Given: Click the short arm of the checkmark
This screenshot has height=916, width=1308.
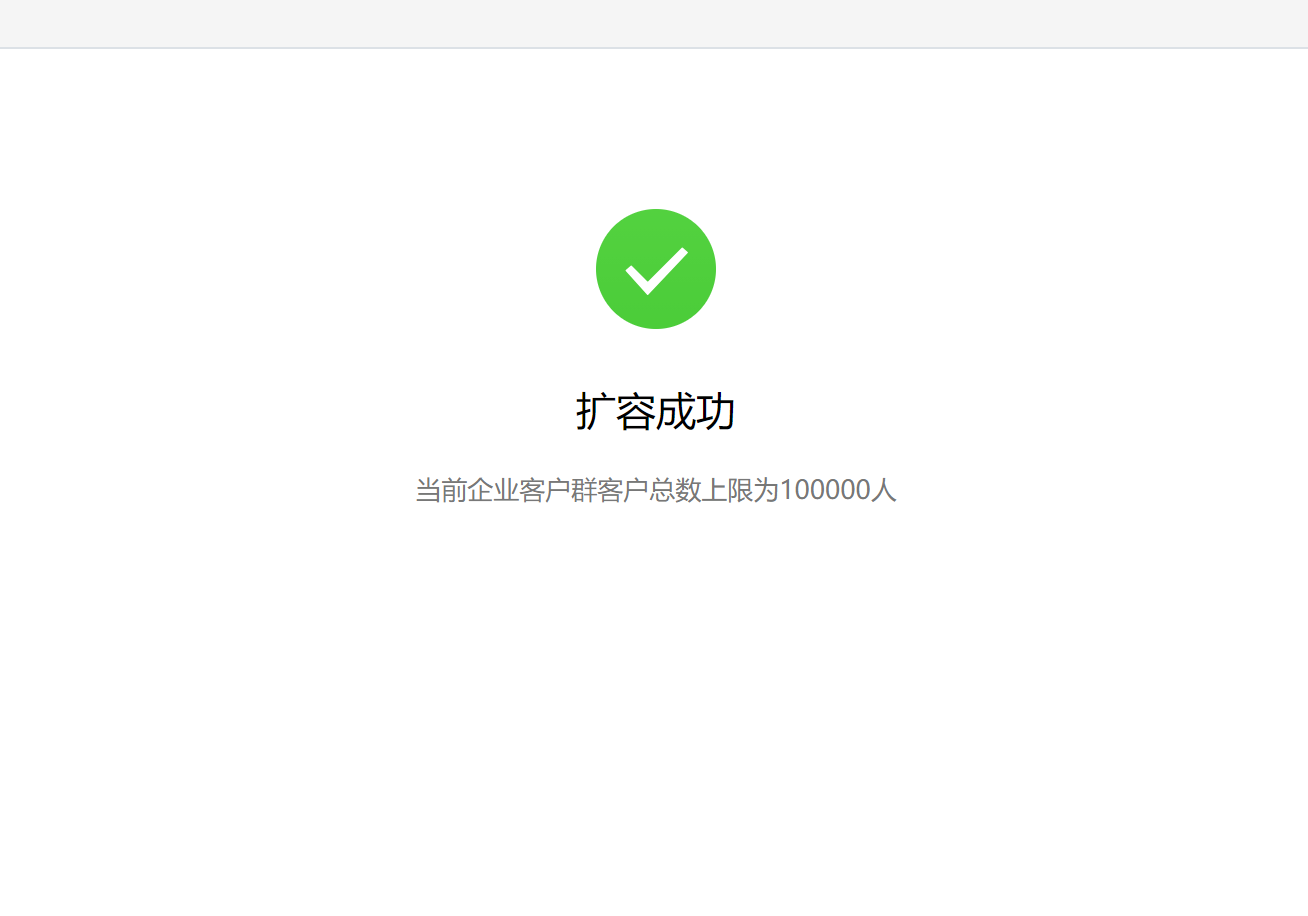Looking at the screenshot, I should (638, 279).
